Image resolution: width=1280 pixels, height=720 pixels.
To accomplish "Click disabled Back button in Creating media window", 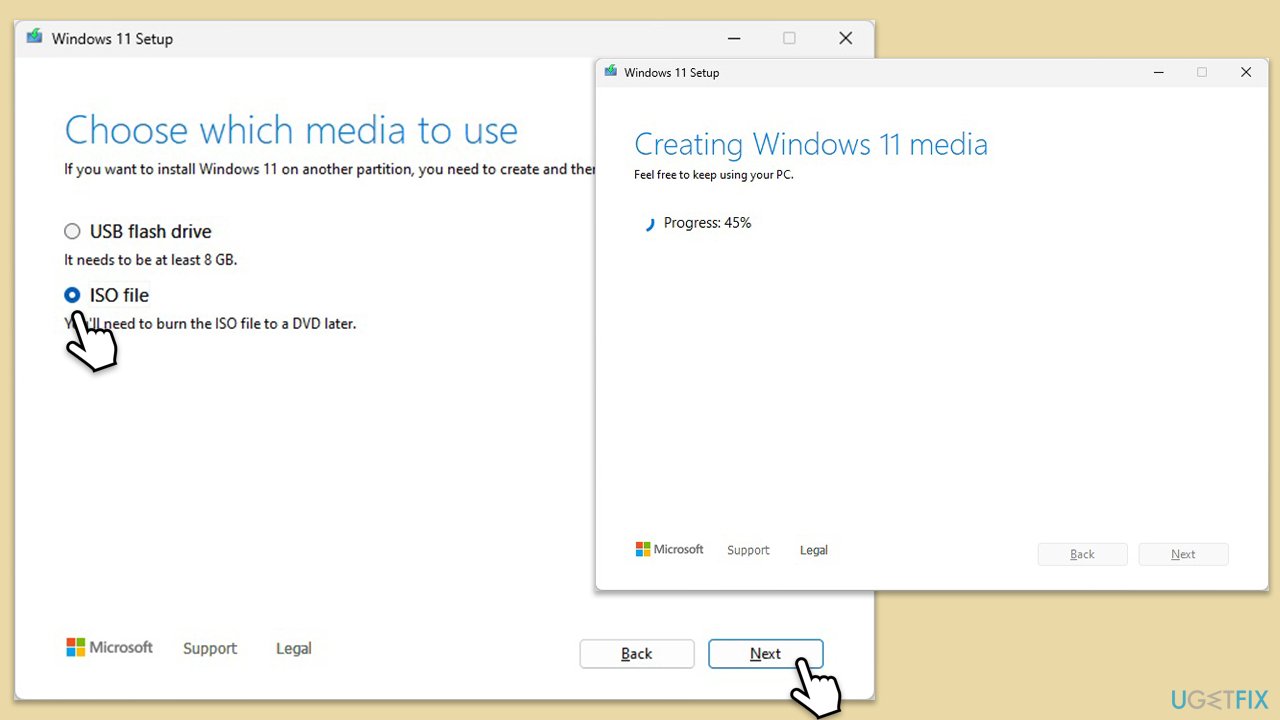I will tap(1083, 554).
